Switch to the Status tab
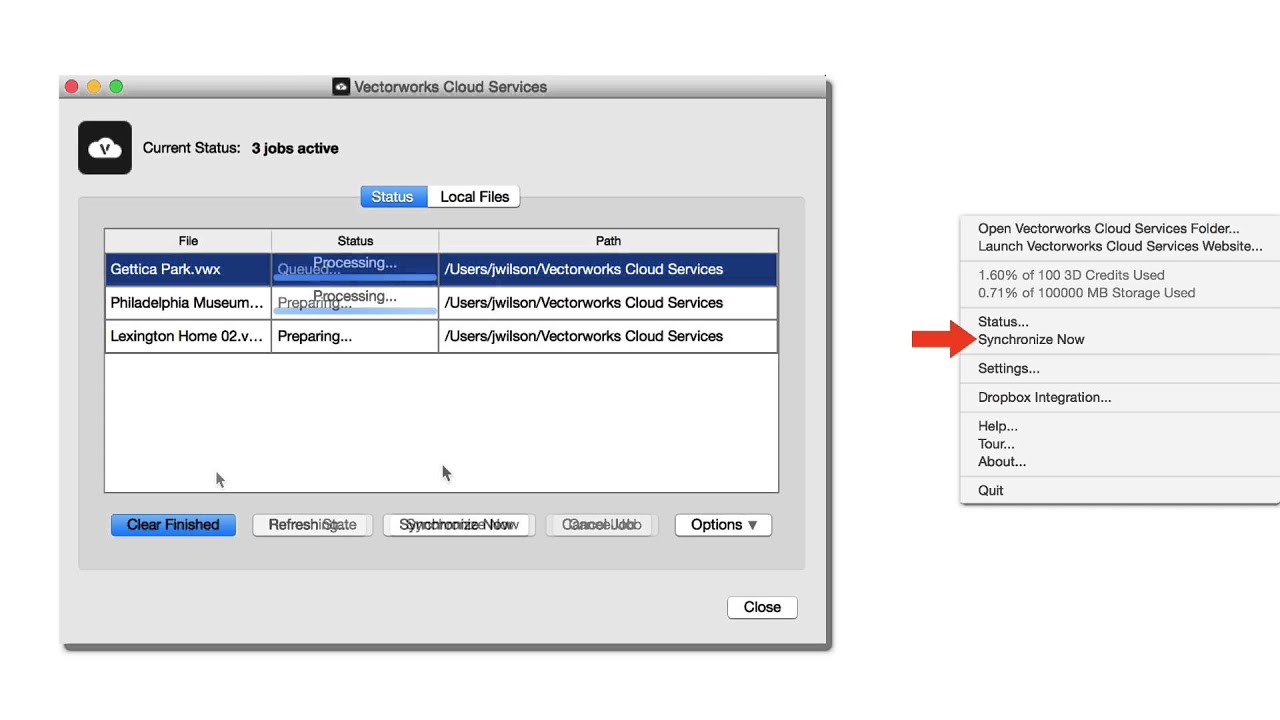The image size is (1280, 720). (393, 197)
